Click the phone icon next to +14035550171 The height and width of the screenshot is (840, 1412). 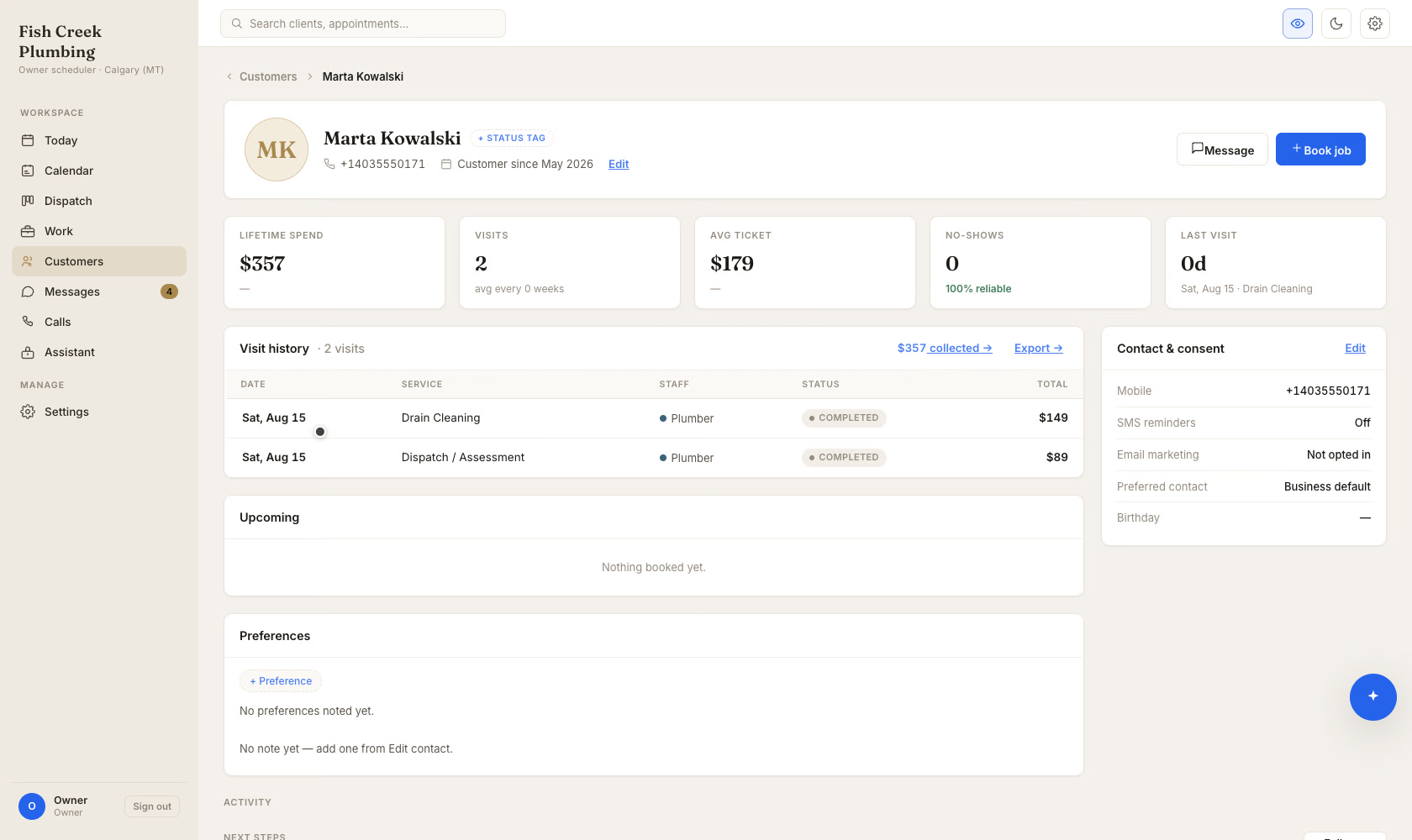coord(329,164)
